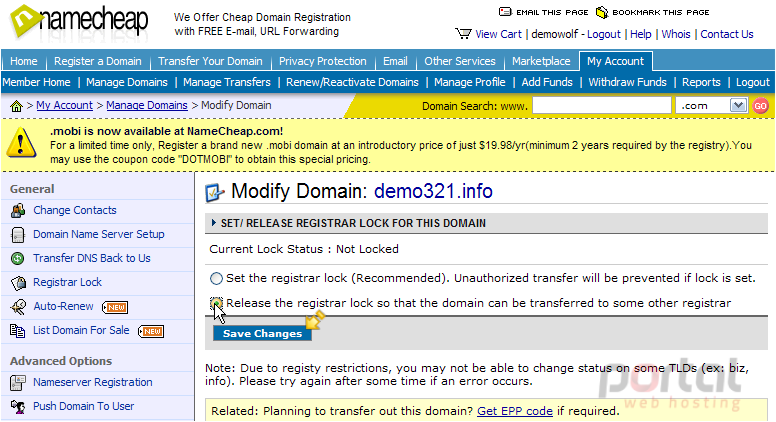Click the Registrar Lock padlock icon
The width and height of the screenshot is (776, 422).
18,282
